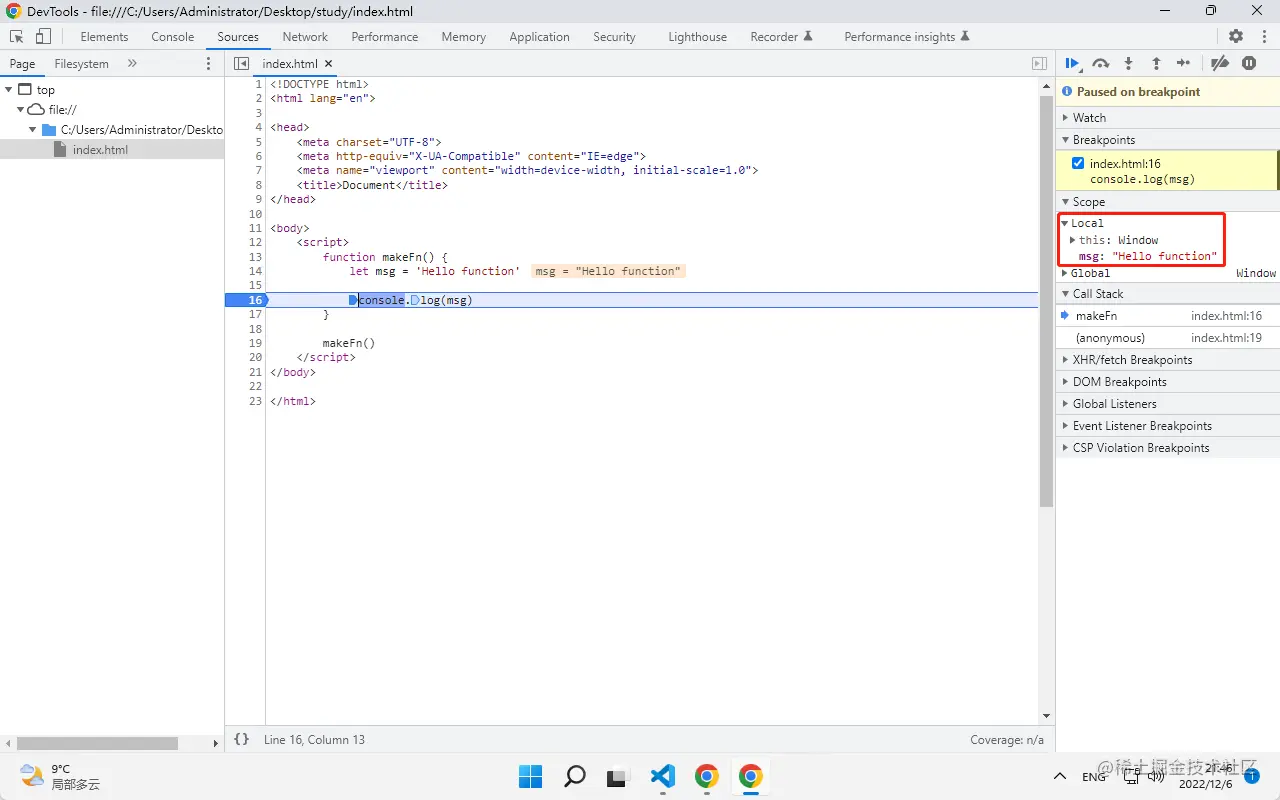Open index.html:19 source link in Call Stack
Image resolution: width=1280 pixels, height=800 pixels.
[1226, 337]
